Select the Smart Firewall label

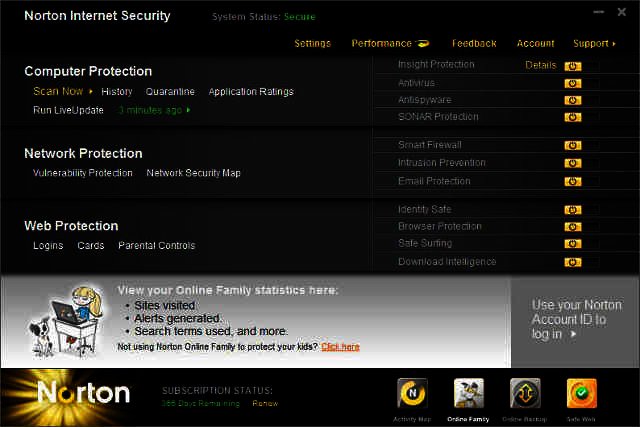(429, 145)
